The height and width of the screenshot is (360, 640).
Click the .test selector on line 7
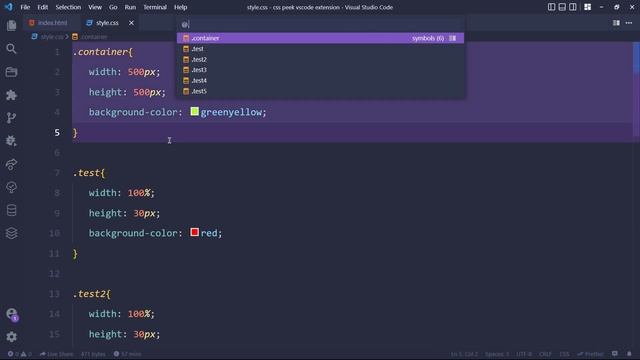click(87, 173)
